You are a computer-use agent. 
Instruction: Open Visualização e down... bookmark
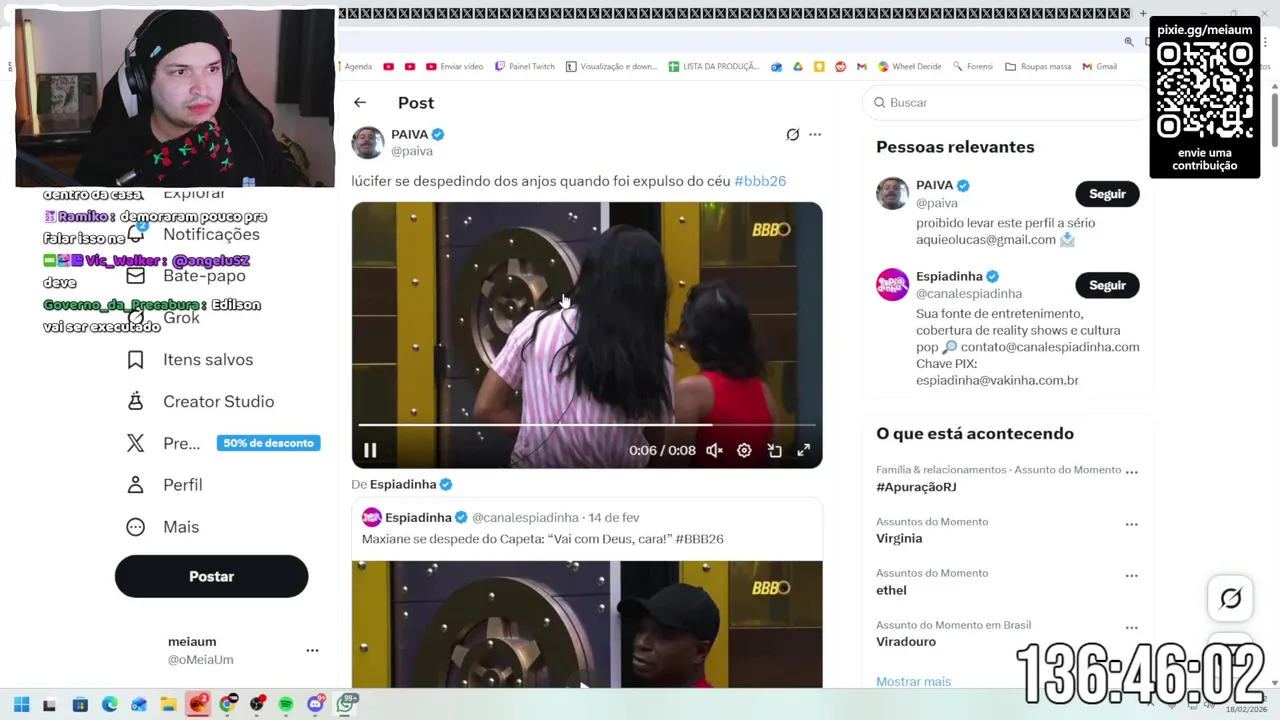[x=612, y=67]
